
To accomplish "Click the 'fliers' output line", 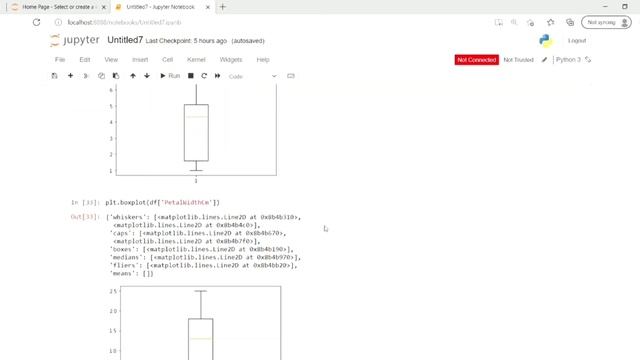I will [203, 265].
